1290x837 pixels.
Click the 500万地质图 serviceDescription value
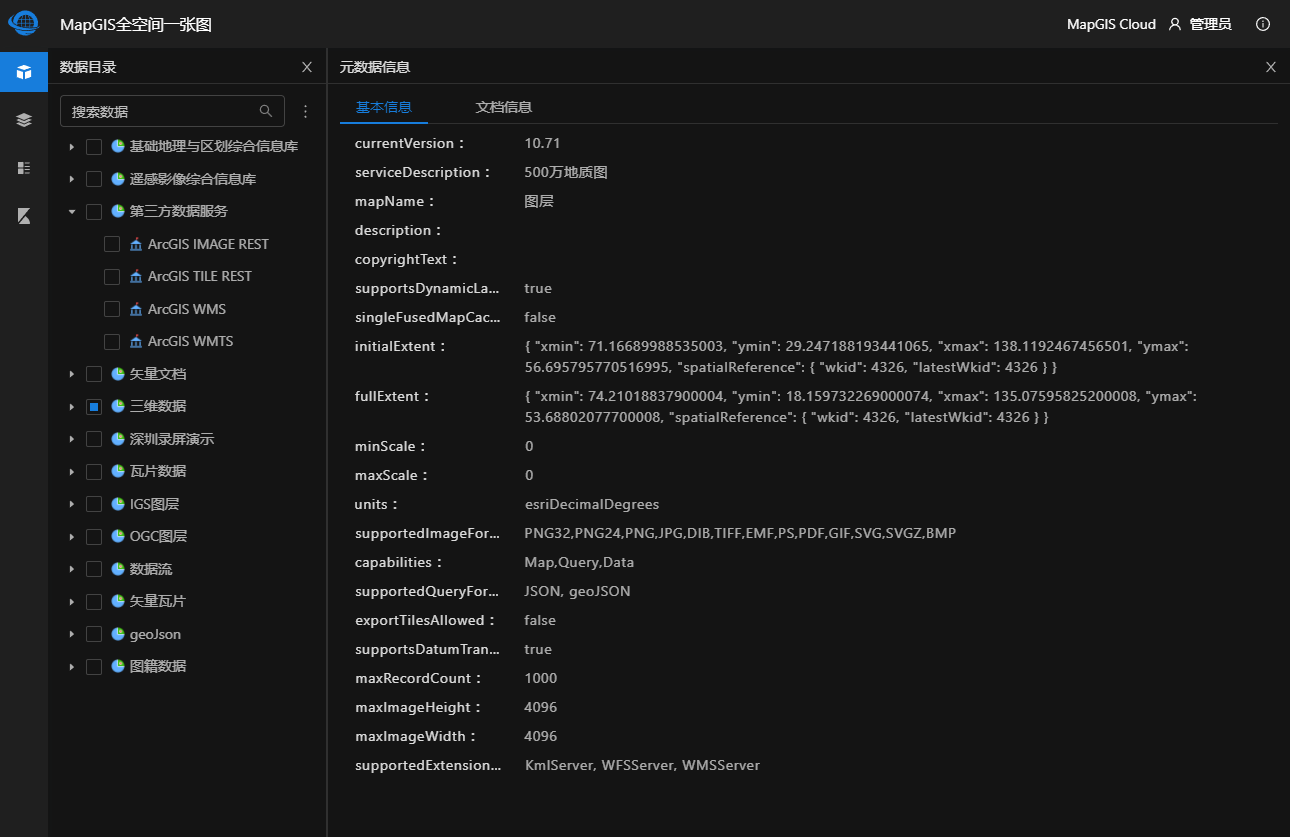coord(566,172)
